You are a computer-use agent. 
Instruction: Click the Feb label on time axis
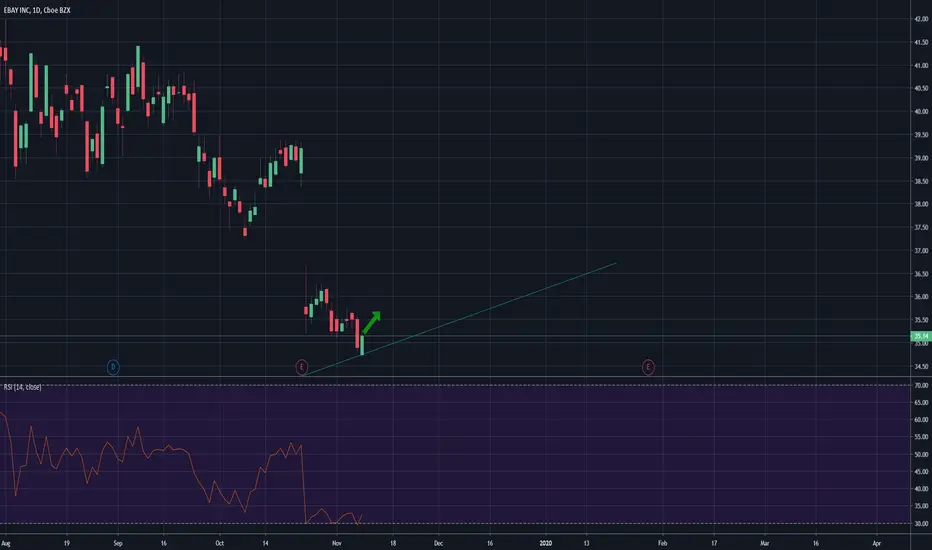point(662,543)
